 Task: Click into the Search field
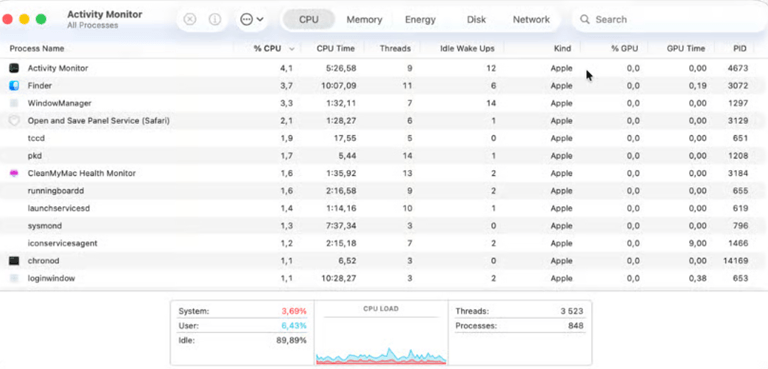[669, 20]
